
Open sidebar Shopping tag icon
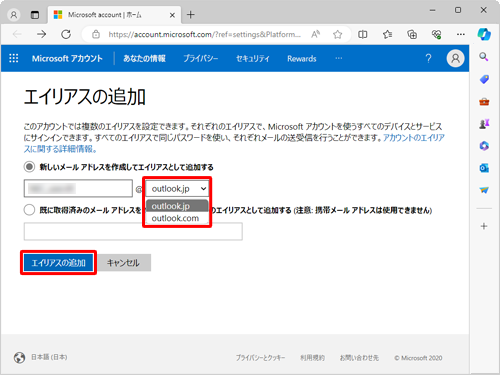point(484,79)
